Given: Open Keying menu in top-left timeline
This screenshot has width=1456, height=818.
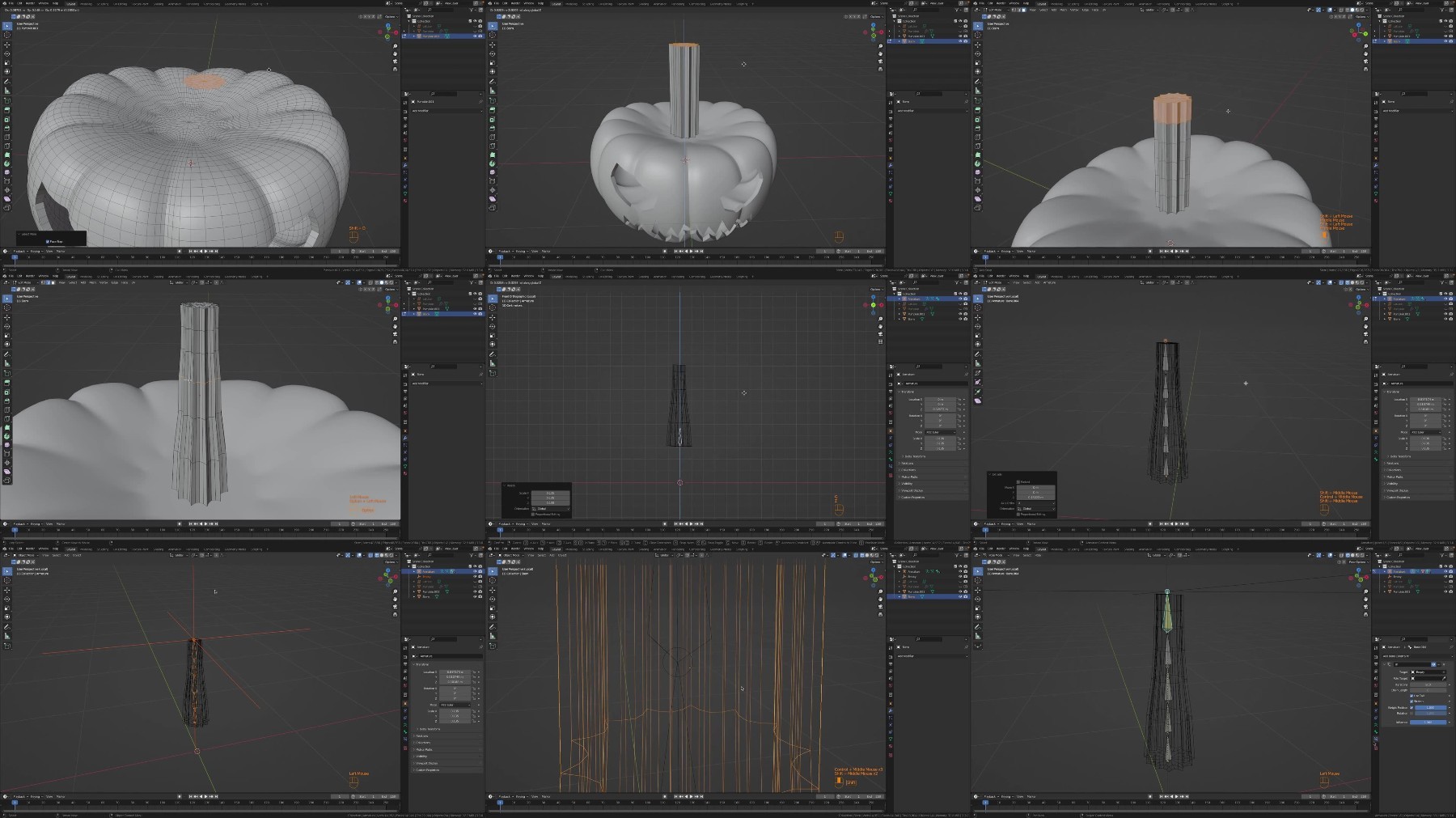Looking at the screenshot, I should (x=36, y=251).
